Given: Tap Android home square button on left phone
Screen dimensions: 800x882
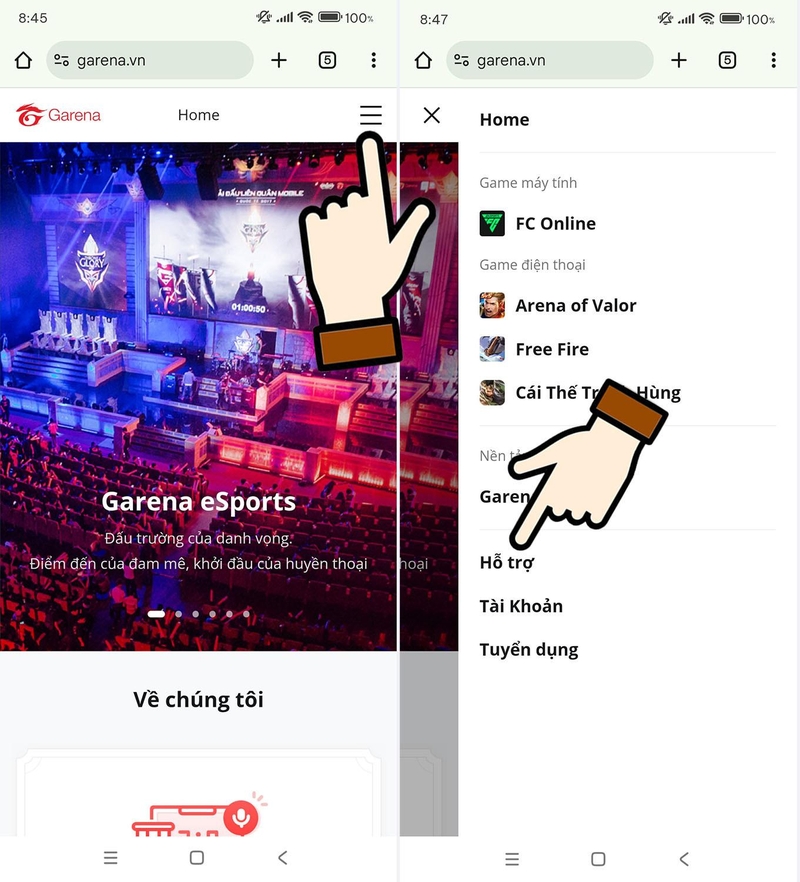Looking at the screenshot, I should [x=197, y=858].
